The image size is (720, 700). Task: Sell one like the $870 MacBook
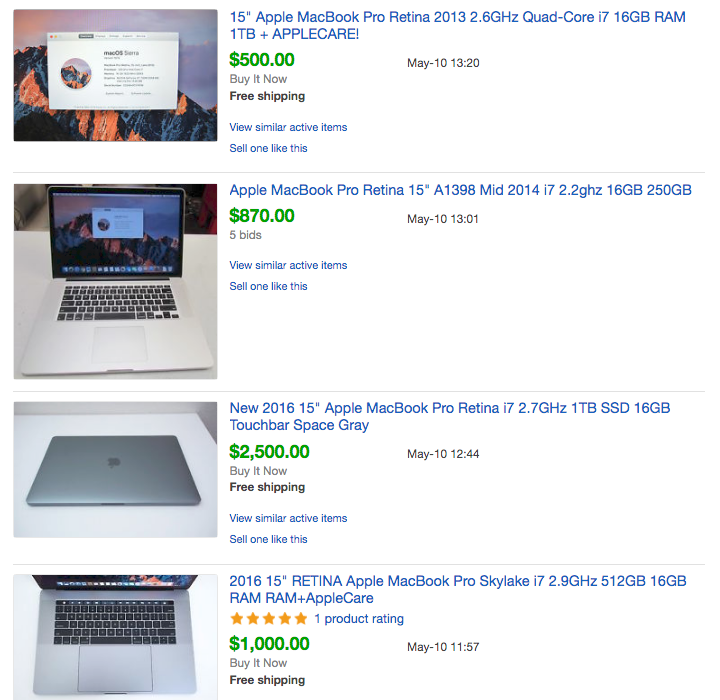(268, 286)
